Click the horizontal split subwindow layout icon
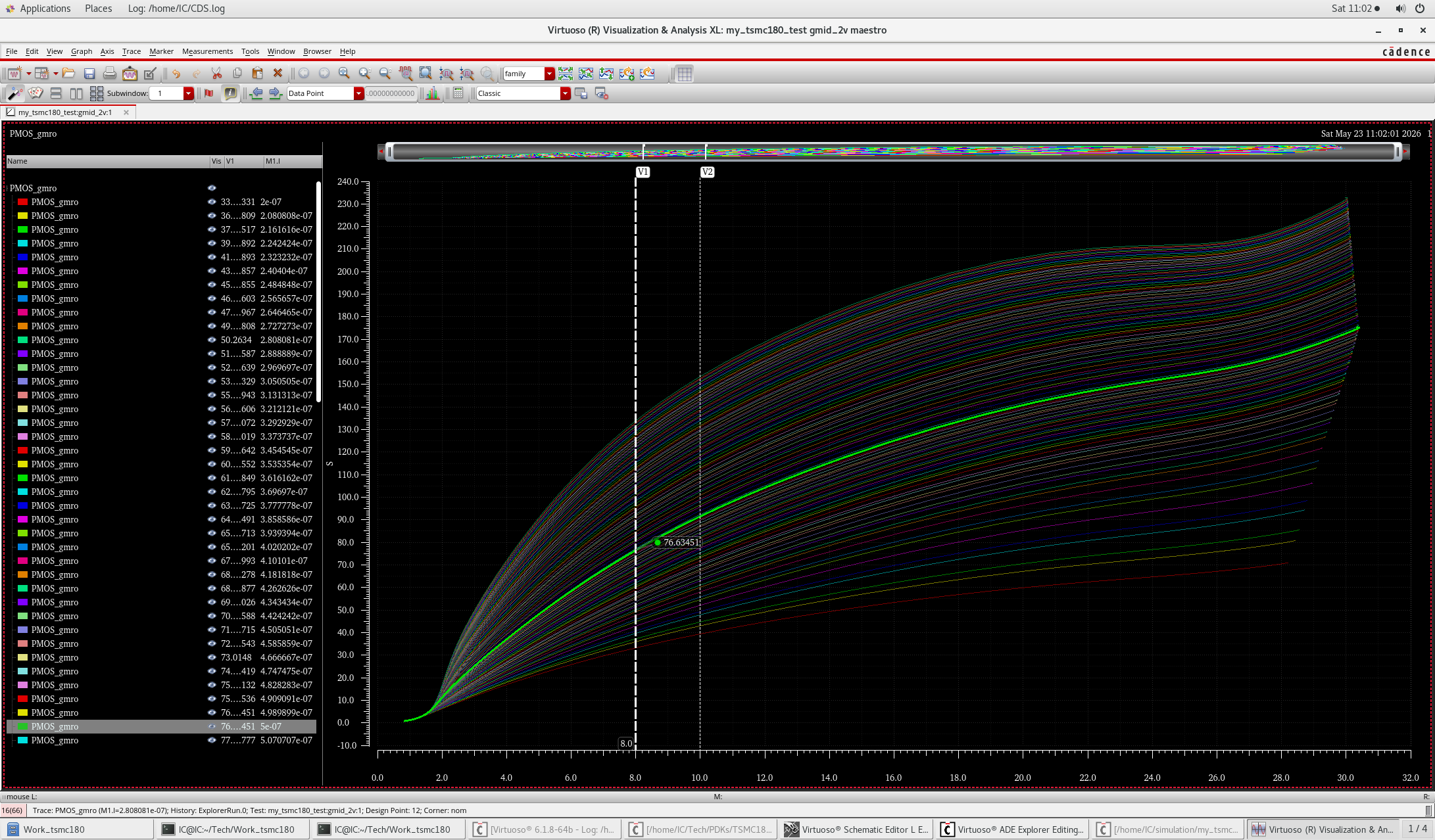 [x=56, y=93]
